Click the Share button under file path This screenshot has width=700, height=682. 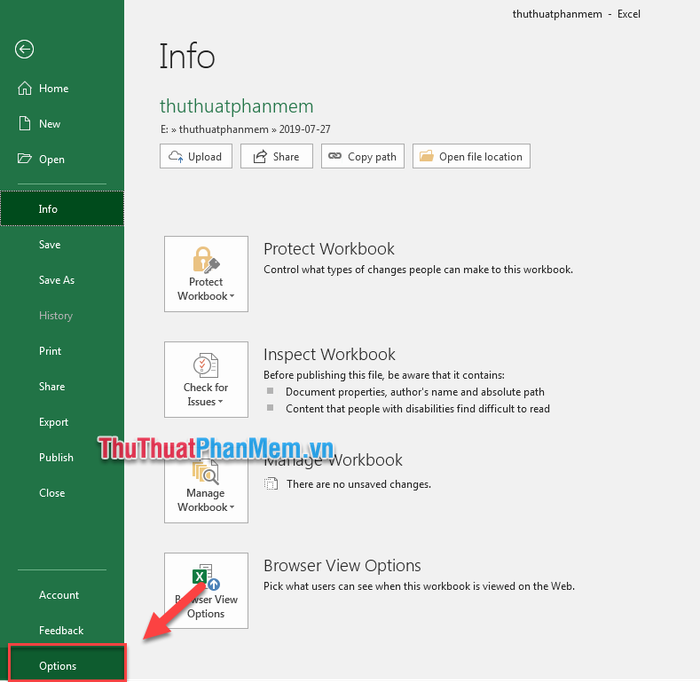tap(276, 156)
